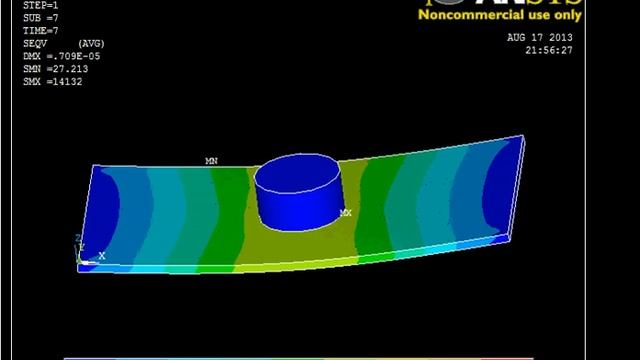
Task: Select the SMN =27.213 value text
Action: pyautogui.click(x=56, y=69)
